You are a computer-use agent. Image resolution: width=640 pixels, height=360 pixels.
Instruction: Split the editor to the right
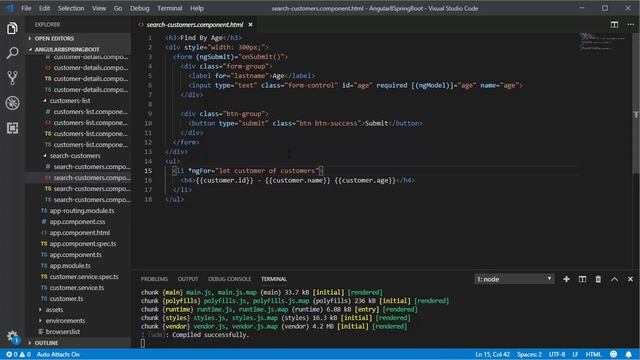[614, 24]
